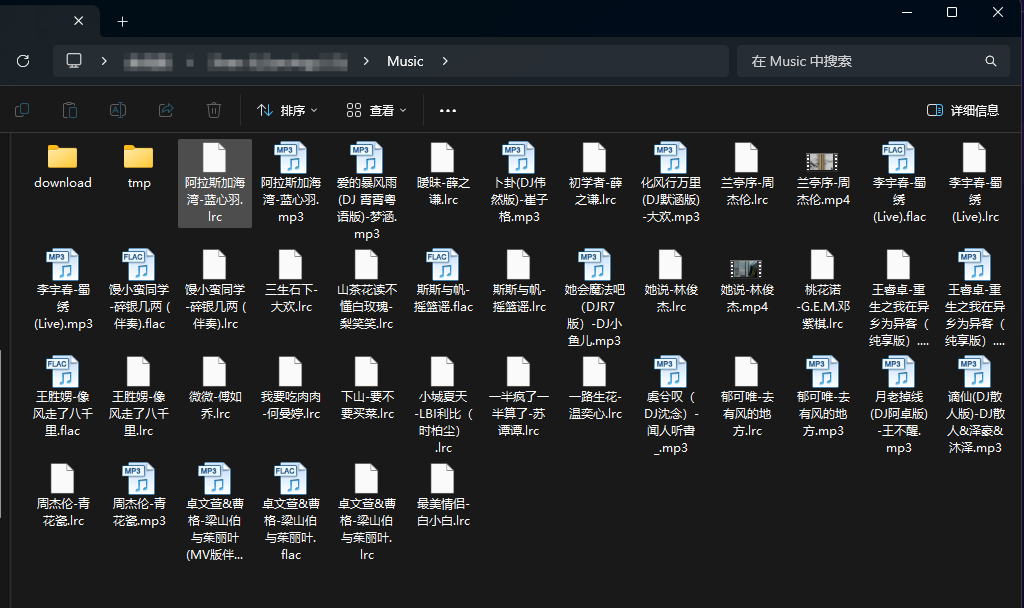Open the 查看 view dropdown

374,110
